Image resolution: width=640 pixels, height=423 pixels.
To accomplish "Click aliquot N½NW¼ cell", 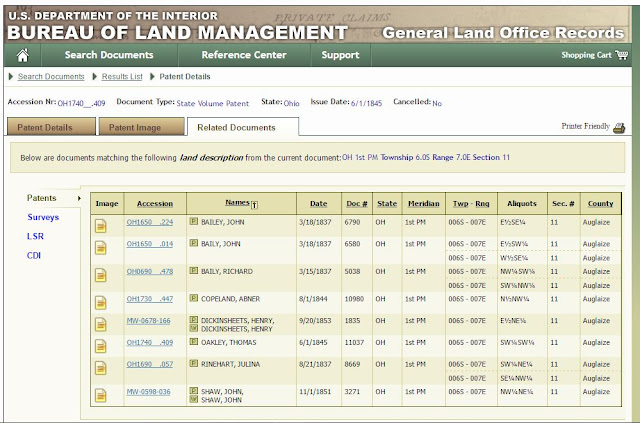I will 515,299.
